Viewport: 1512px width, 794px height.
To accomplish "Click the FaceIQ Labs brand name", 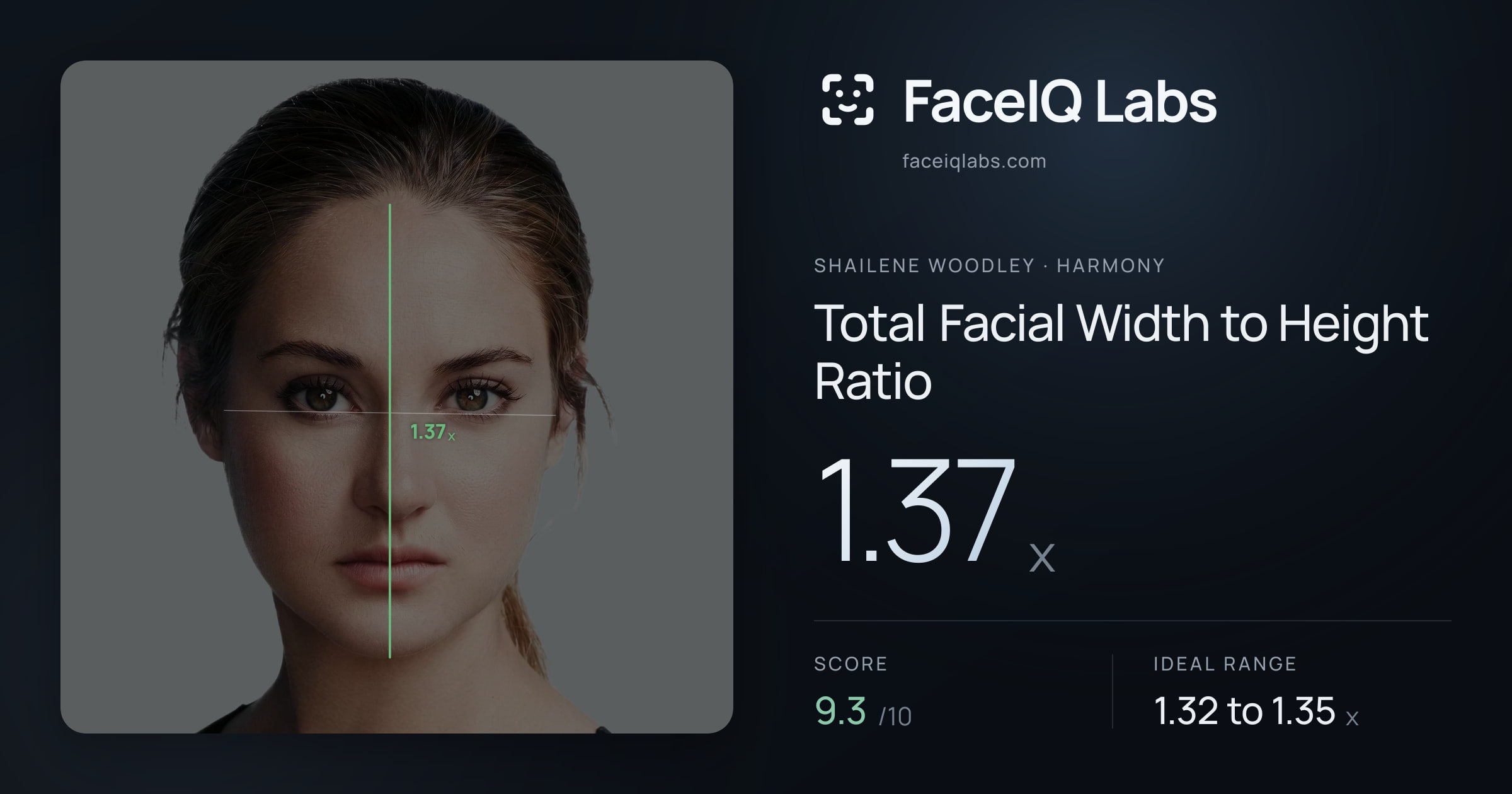I will pyautogui.click(x=1060, y=101).
